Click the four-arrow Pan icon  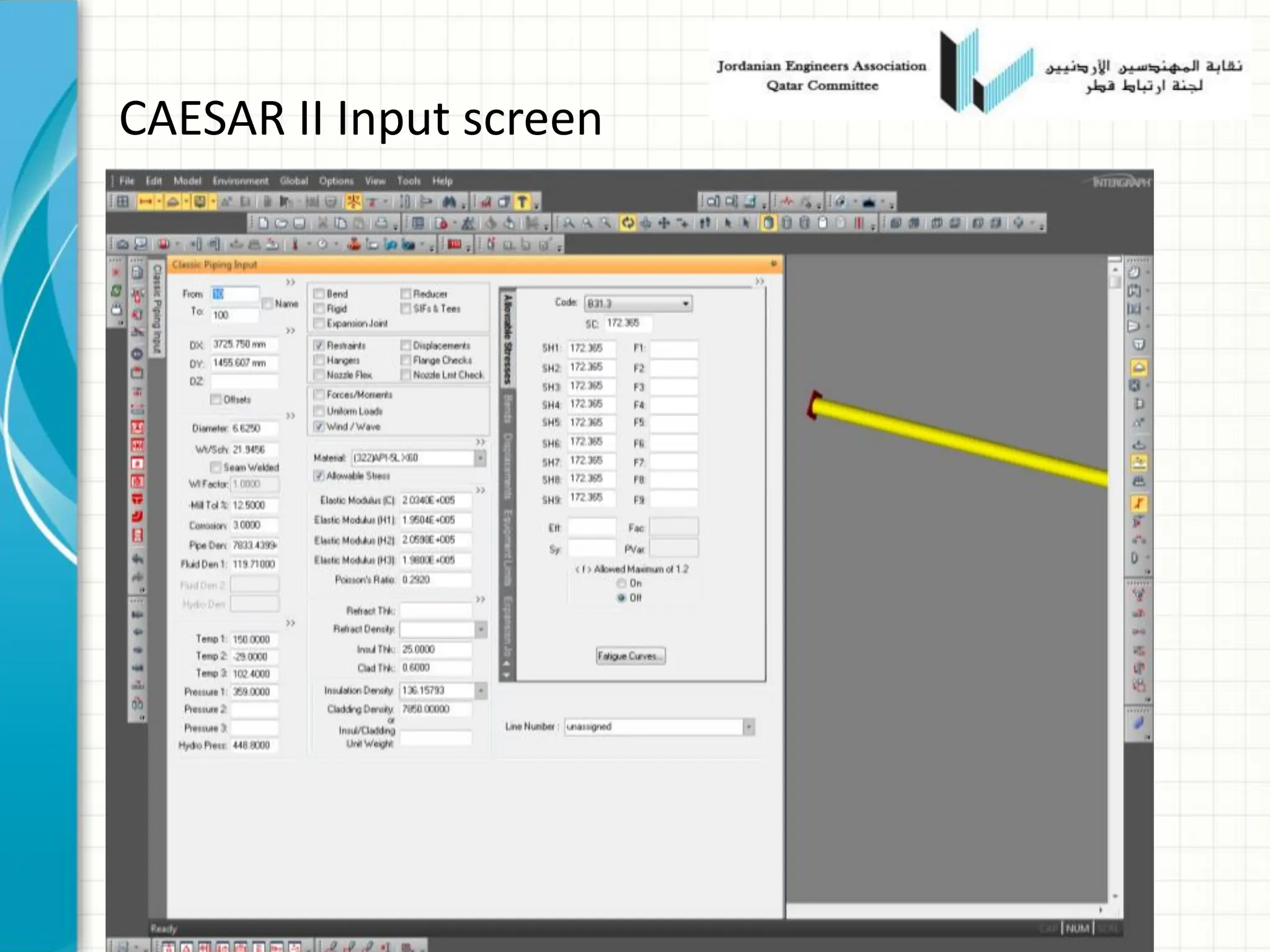(x=664, y=223)
